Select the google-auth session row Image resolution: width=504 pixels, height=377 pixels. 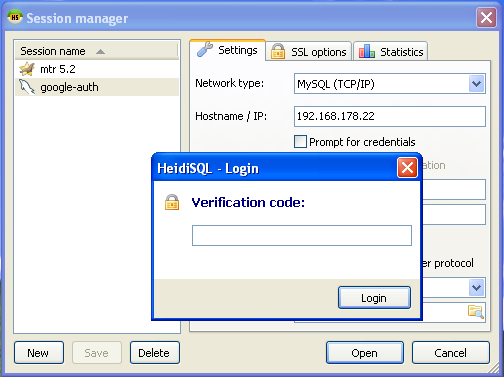[97, 87]
